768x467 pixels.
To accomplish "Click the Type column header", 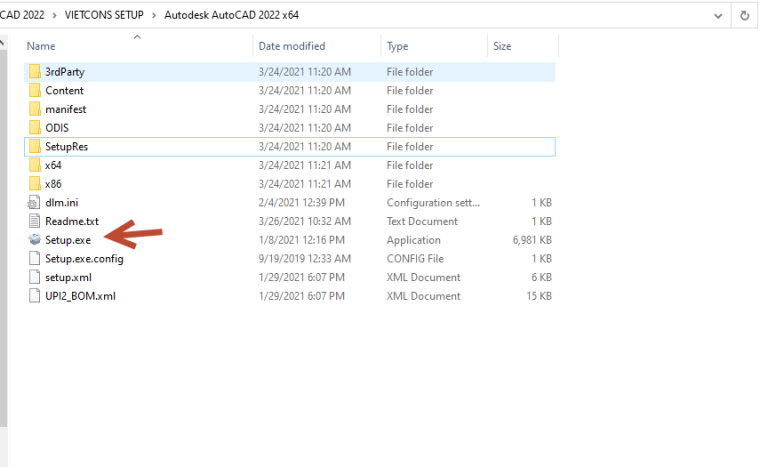I will click(397, 46).
